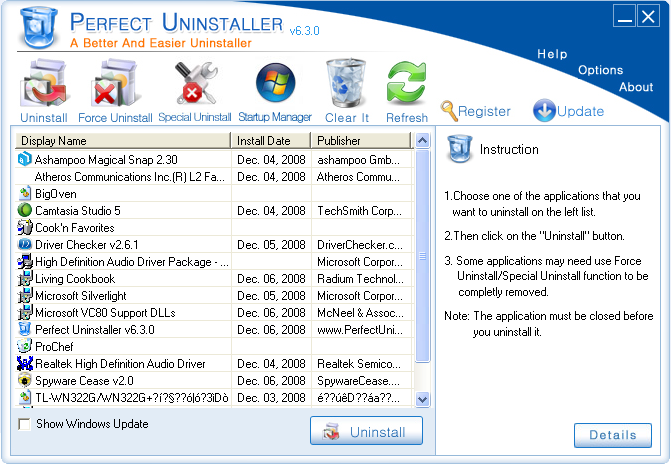Click the bottom Uninstall button
671x465 pixels.
tap(366, 432)
